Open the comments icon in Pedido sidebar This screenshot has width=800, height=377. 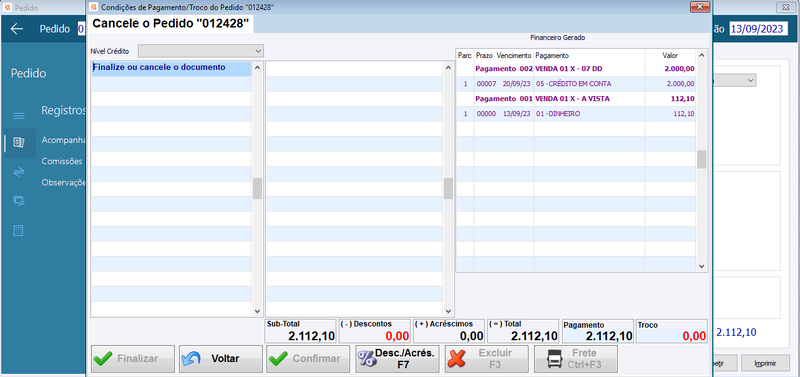coord(19,201)
